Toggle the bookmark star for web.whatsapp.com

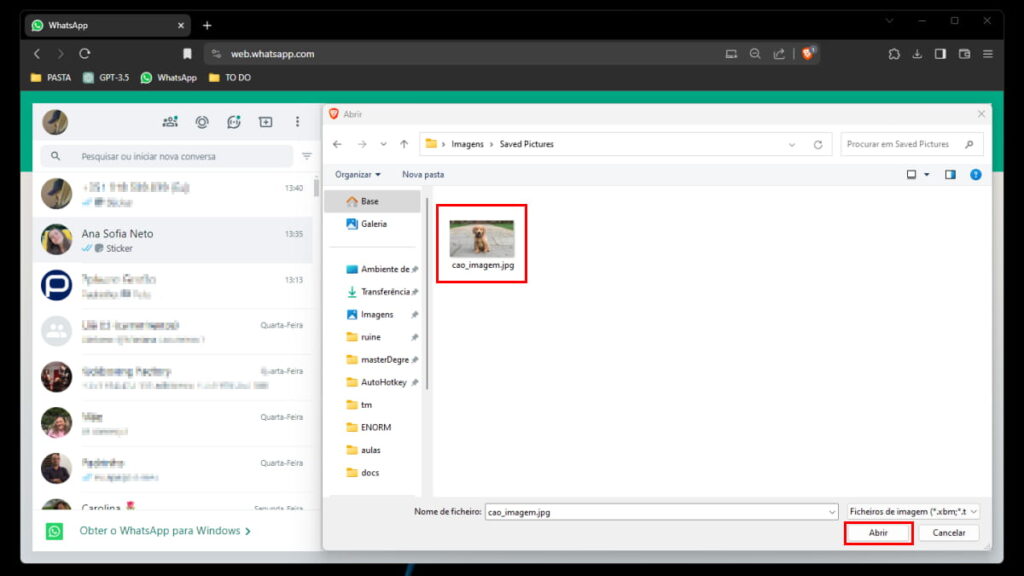click(188, 54)
